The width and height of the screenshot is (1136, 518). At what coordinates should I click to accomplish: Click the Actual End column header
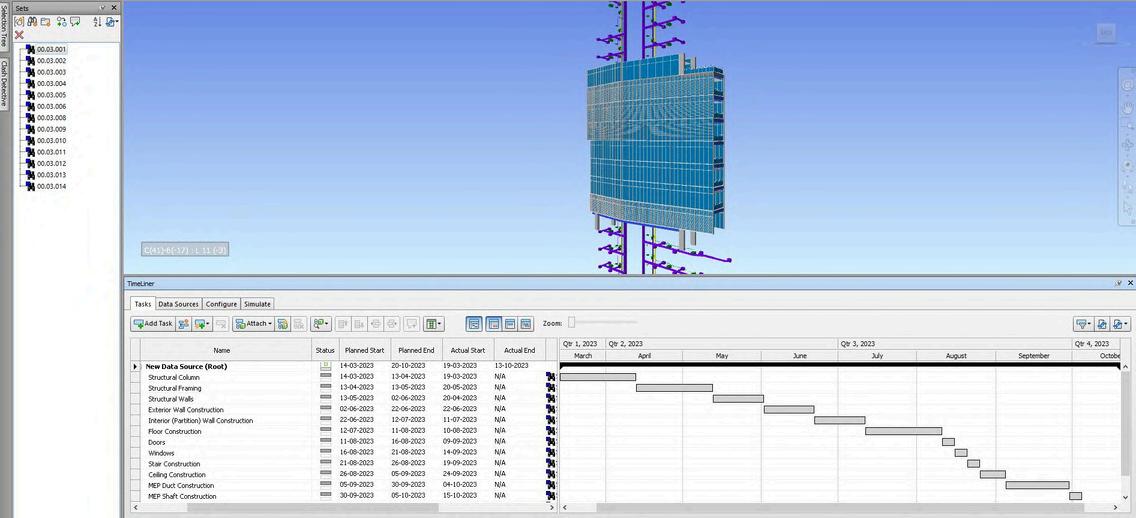tap(519, 350)
